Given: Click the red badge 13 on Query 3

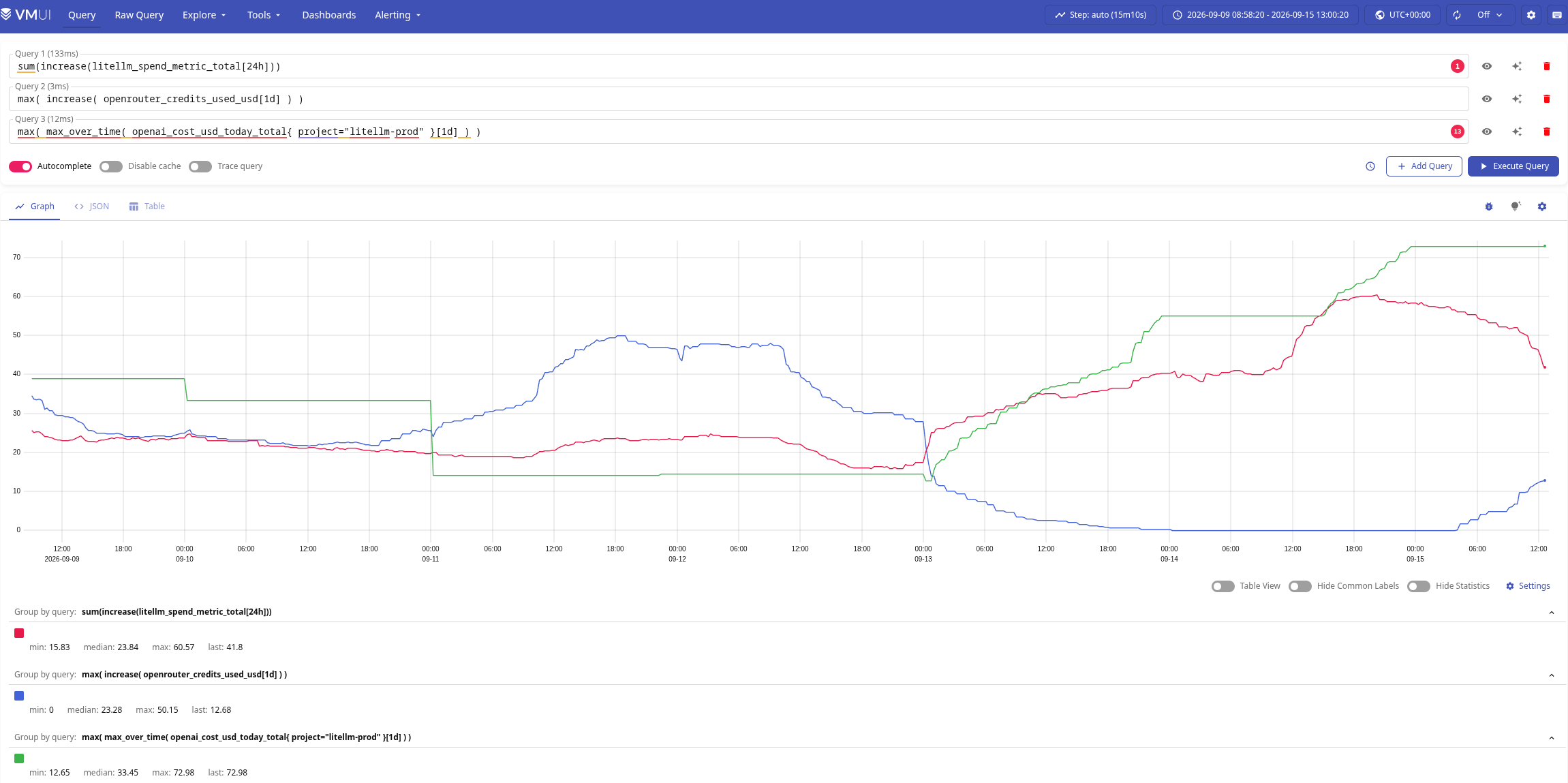Looking at the screenshot, I should (1458, 132).
